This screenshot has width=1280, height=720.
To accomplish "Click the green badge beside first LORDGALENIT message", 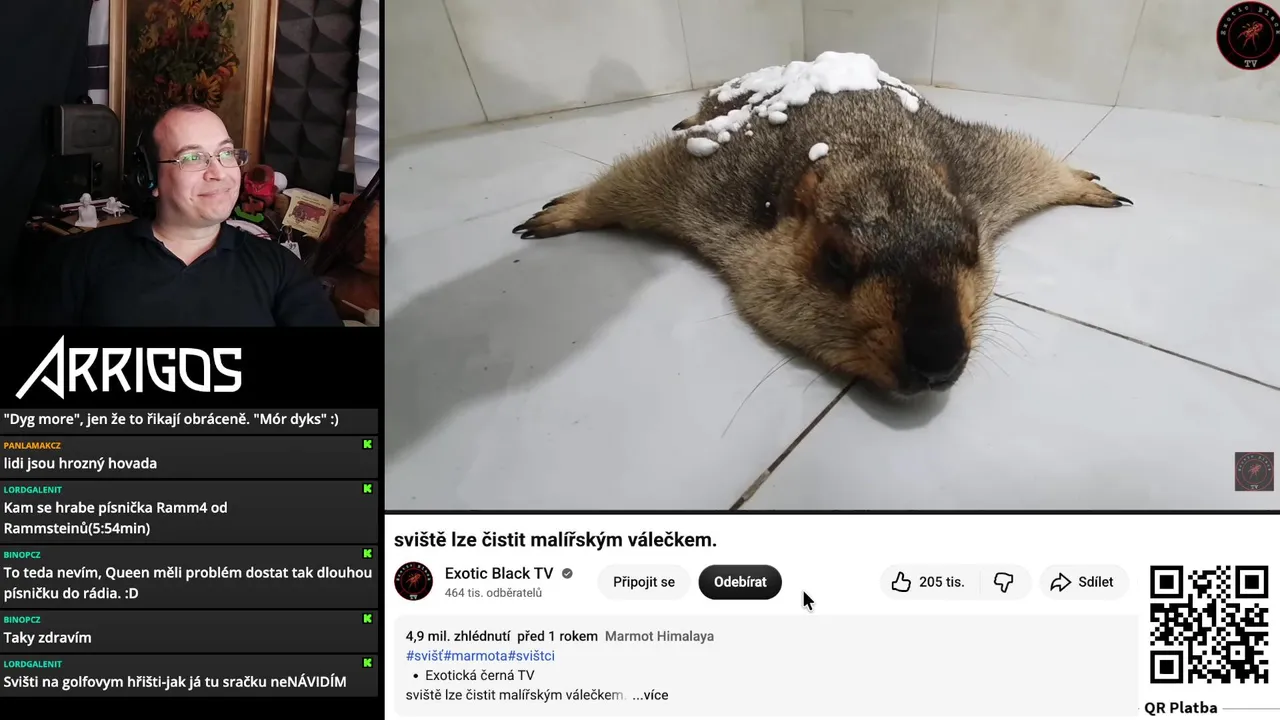I will 367,489.
